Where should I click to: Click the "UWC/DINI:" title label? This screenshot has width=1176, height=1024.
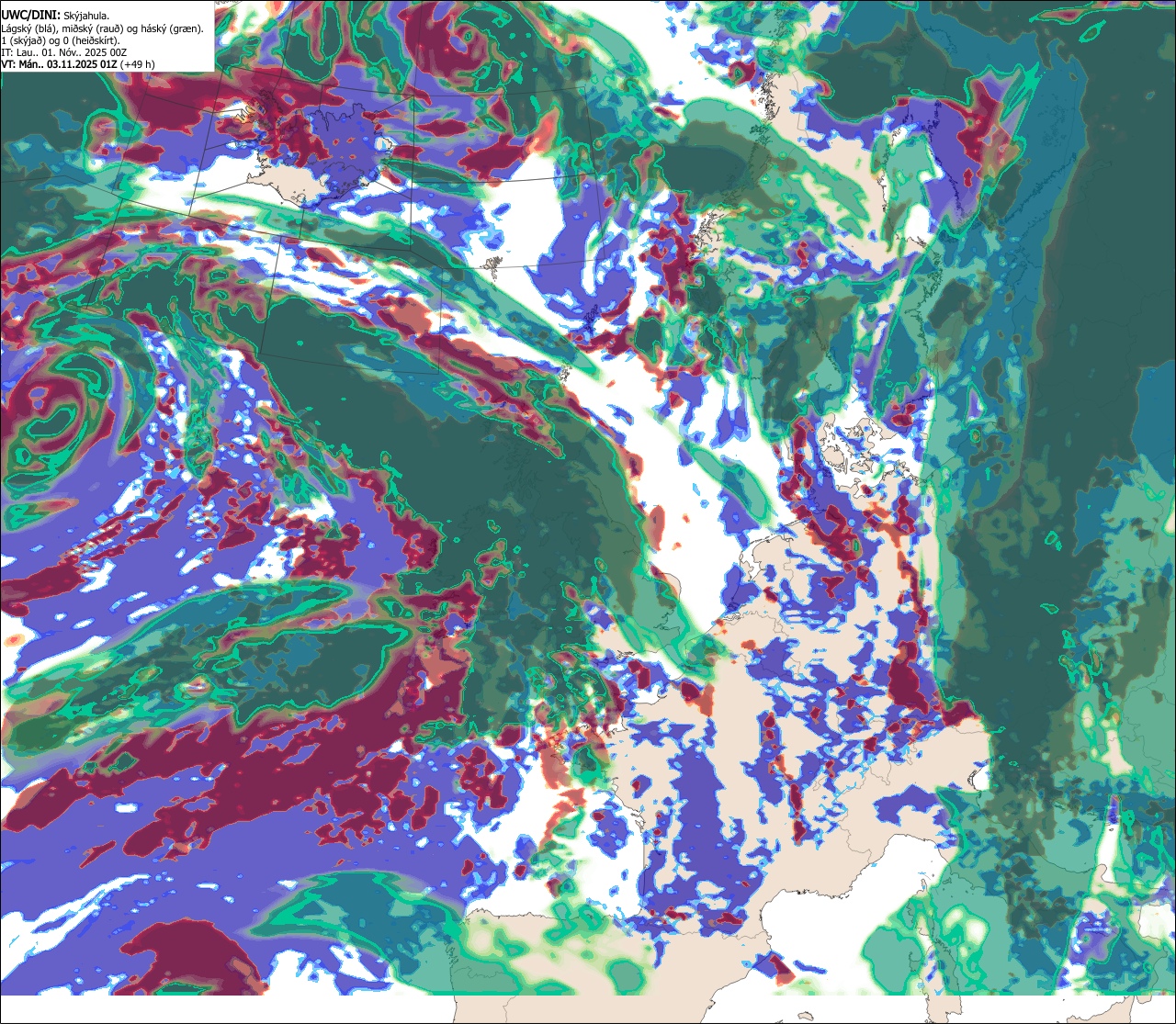point(31,16)
